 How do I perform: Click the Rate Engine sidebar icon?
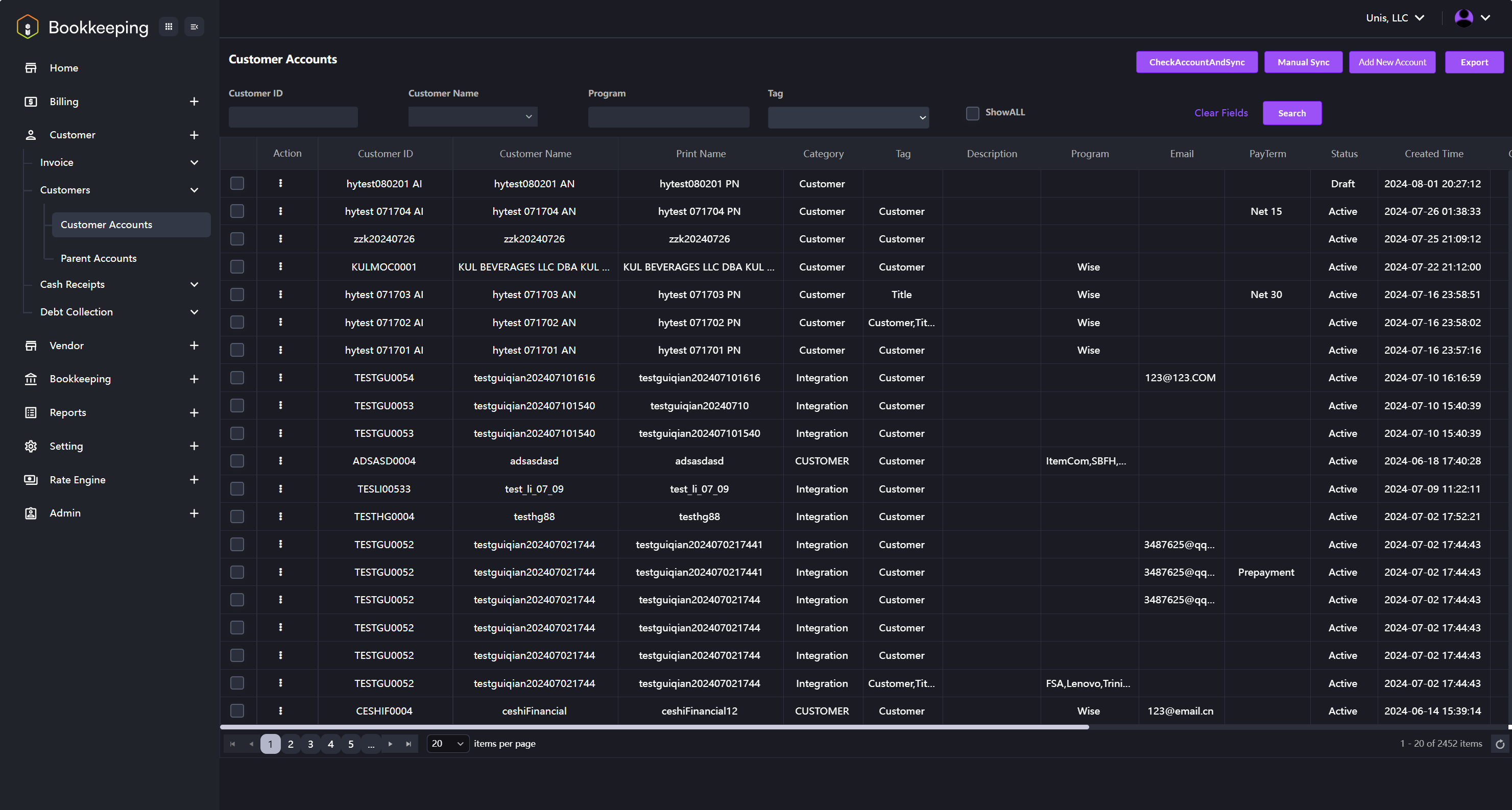(x=31, y=480)
